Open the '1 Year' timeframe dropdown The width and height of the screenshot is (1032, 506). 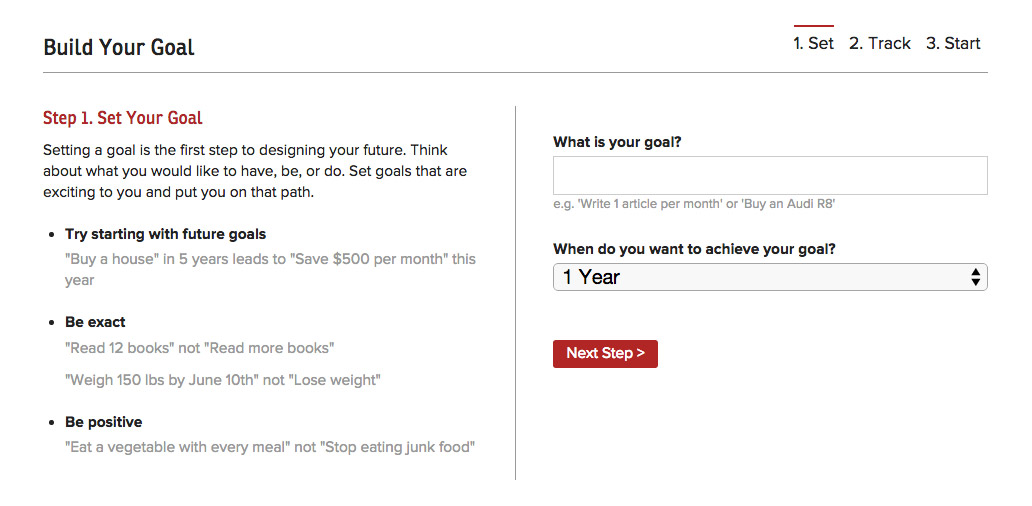(760, 277)
